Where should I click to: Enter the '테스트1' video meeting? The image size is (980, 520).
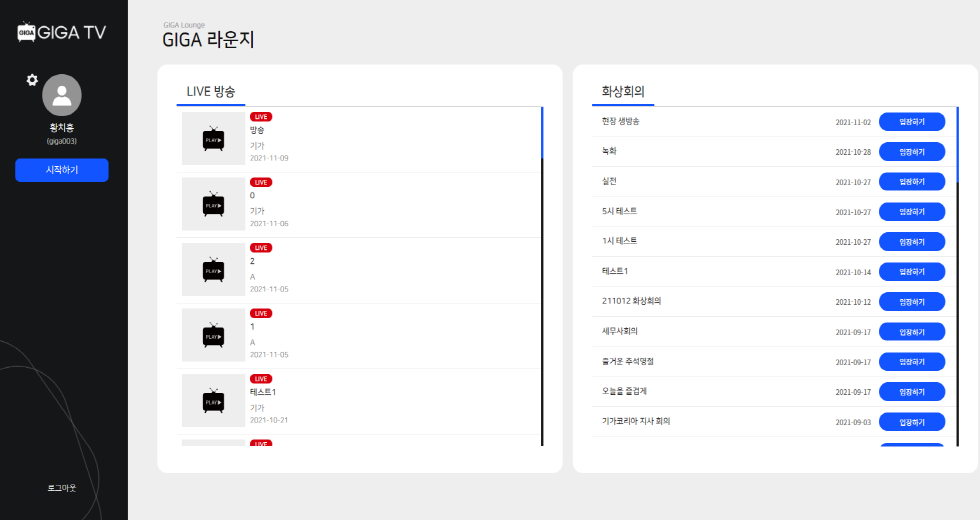912,272
